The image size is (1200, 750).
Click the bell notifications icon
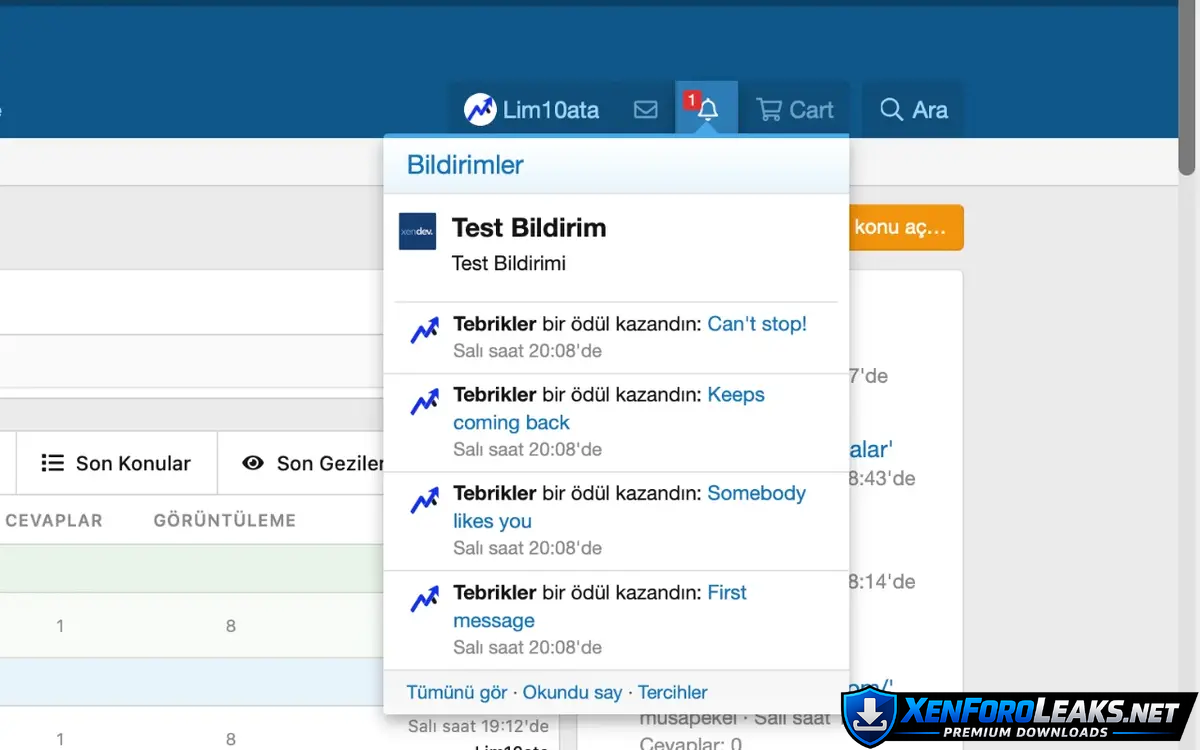tap(707, 109)
